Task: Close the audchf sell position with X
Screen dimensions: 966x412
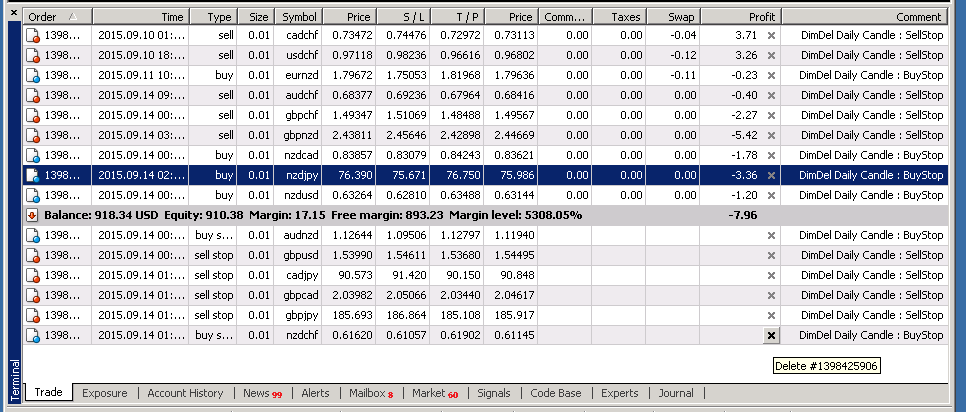Action: click(771, 95)
